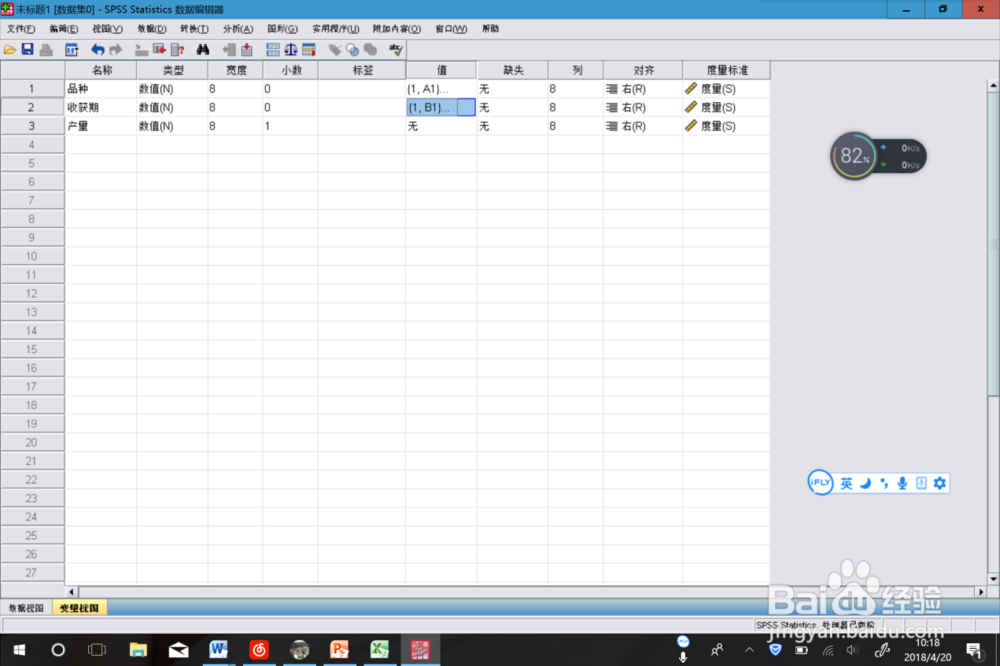Click the vertical scrollbar down arrow
This screenshot has width=1000, height=666.
click(x=993, y=579)
